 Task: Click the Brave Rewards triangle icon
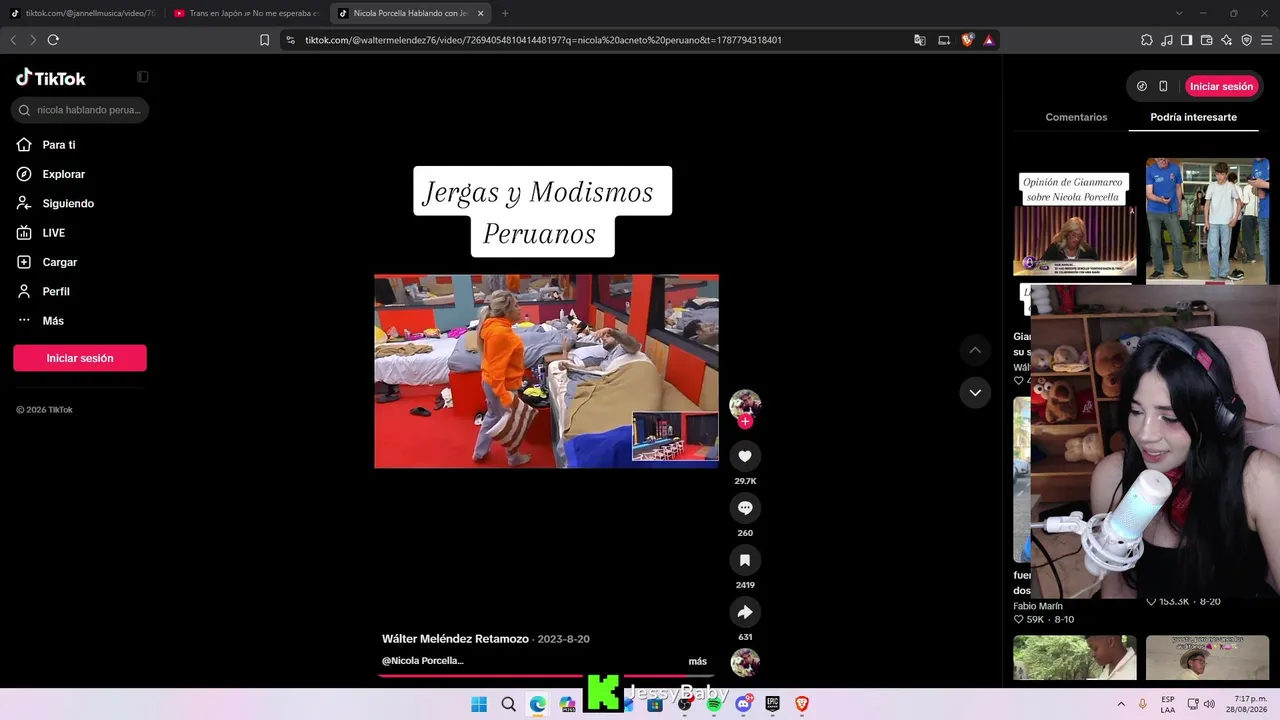[x=988, y=40]
